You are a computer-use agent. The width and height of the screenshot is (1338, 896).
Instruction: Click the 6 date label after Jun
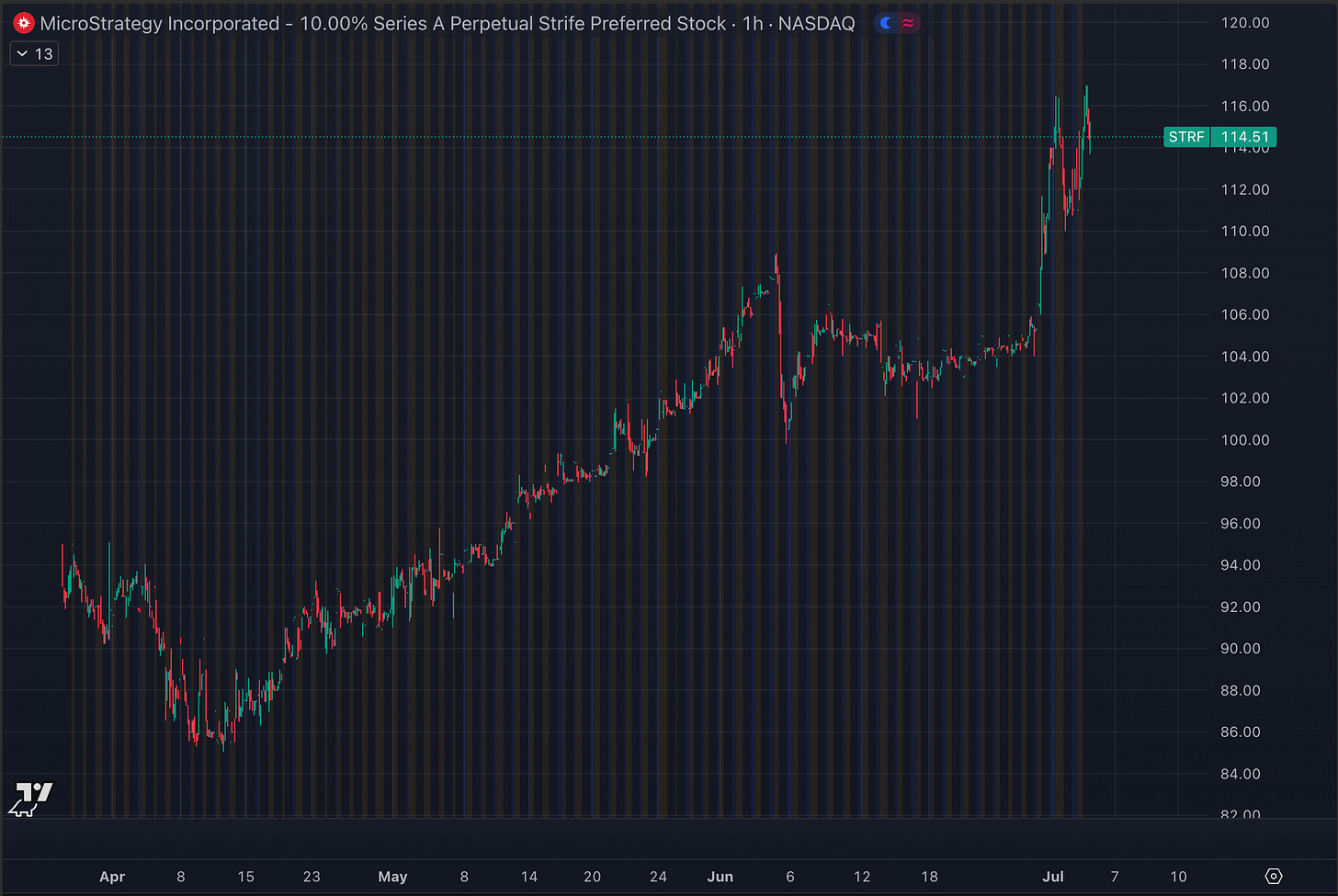click(790, 877)
